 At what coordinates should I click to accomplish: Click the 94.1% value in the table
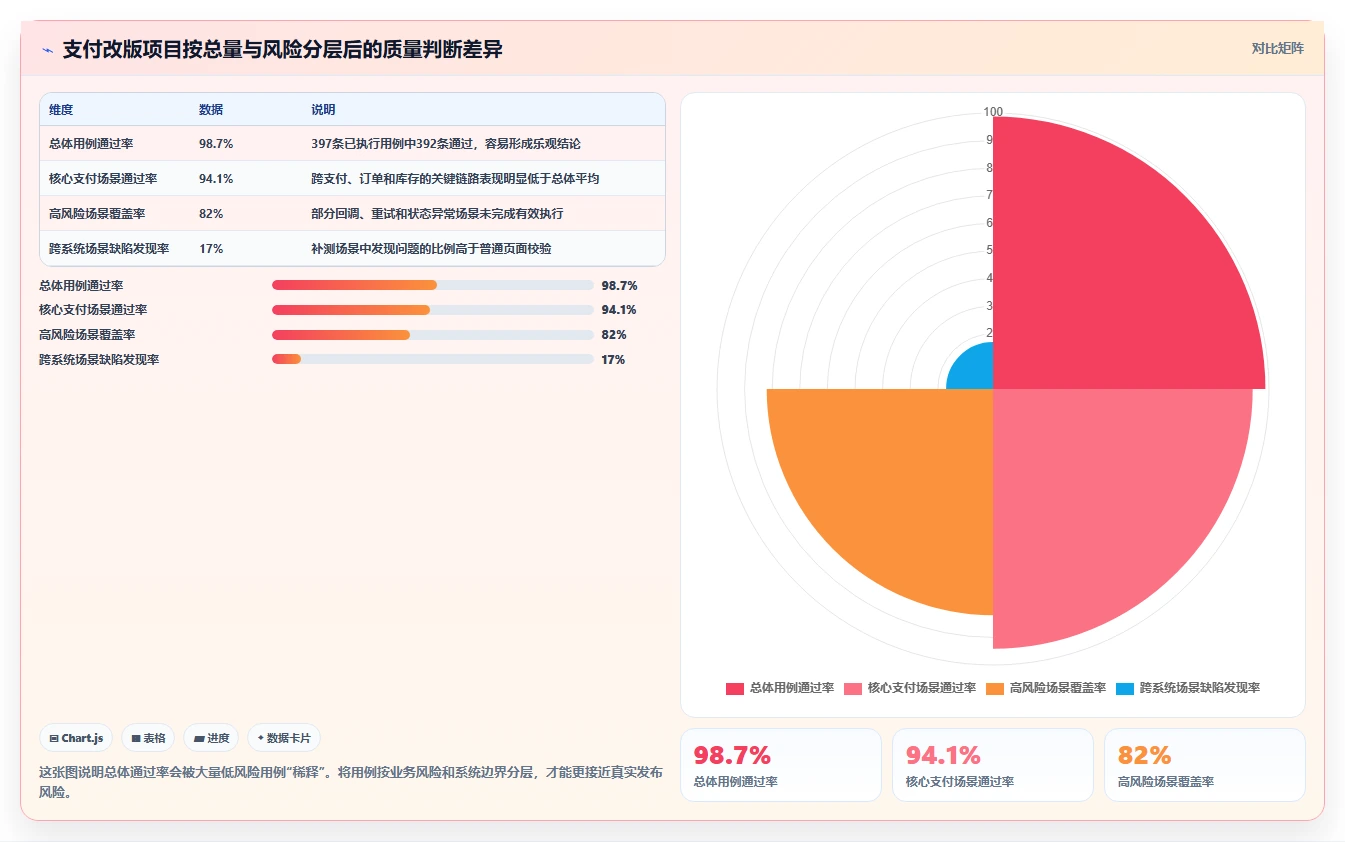(216, 178)
